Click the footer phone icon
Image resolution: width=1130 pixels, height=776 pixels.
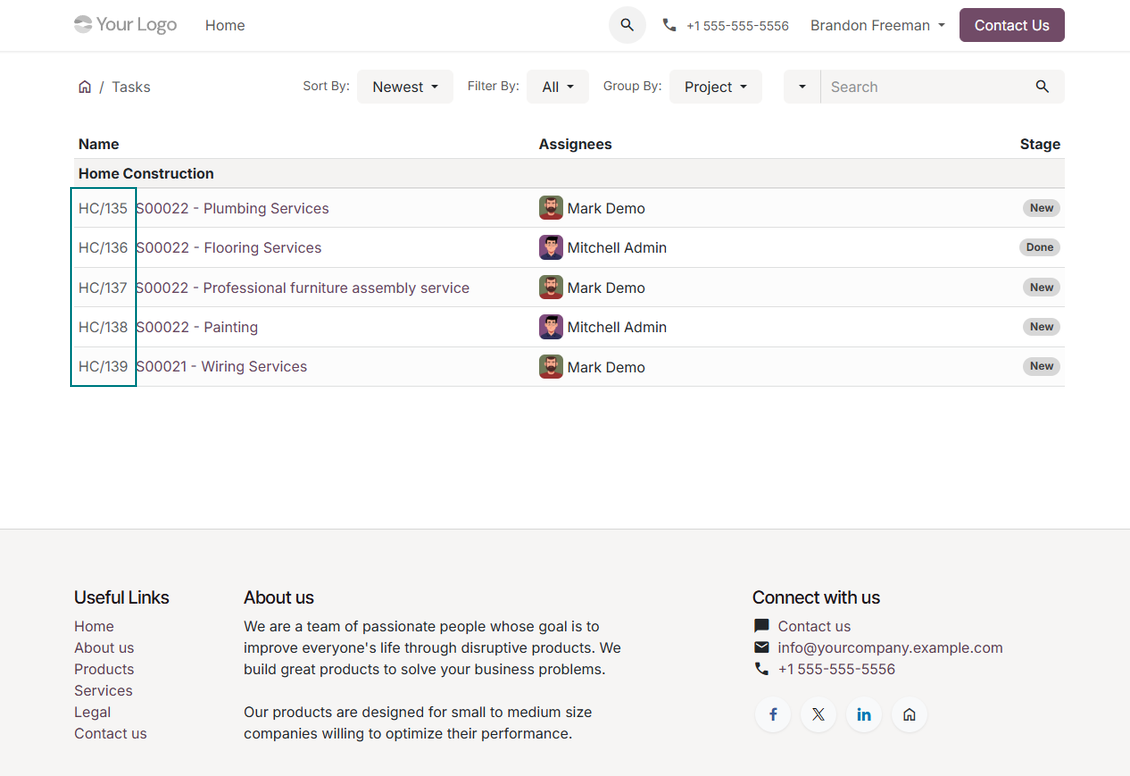(761, 669)
